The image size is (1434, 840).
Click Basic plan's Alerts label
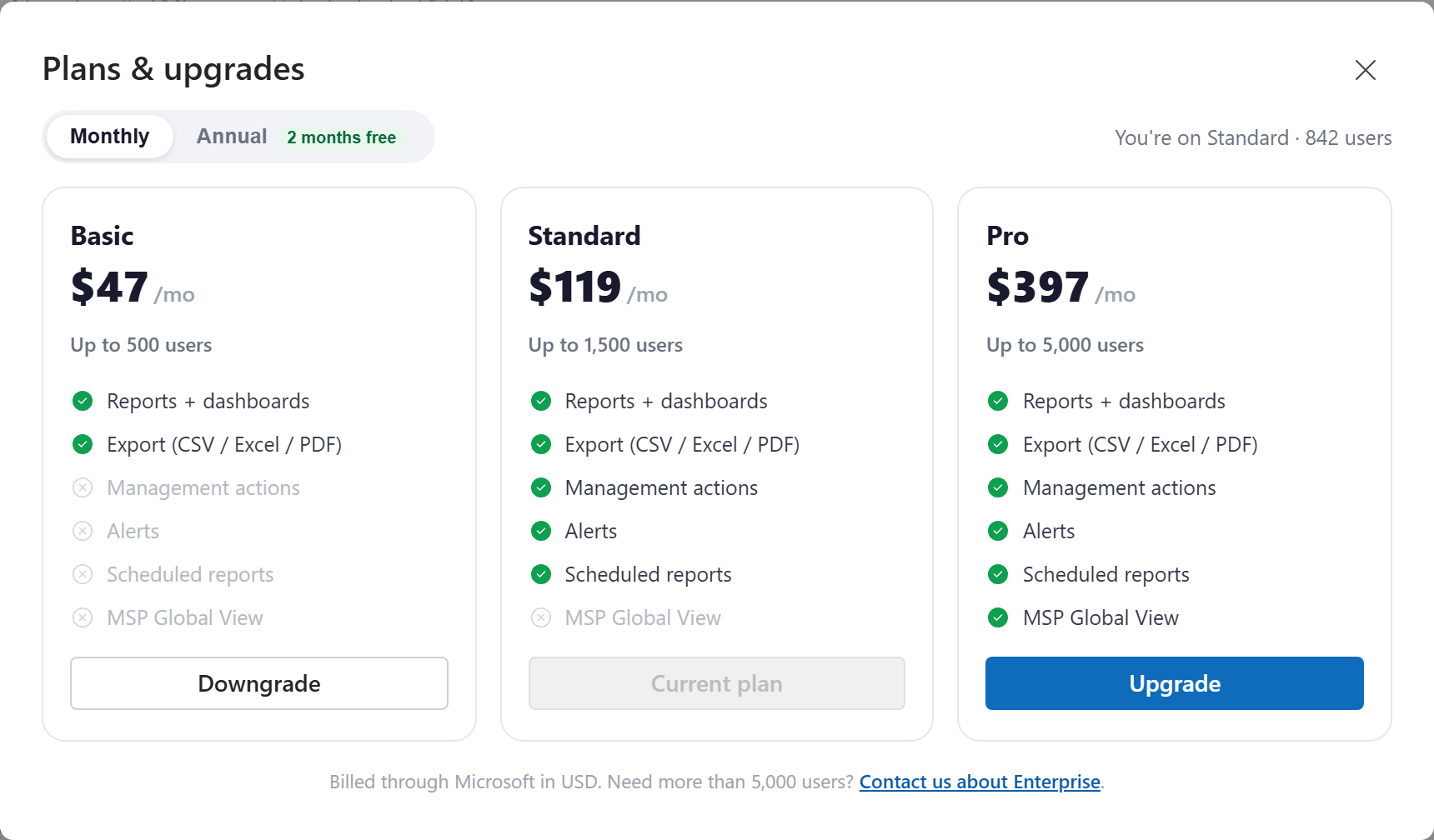click(133, 532)
